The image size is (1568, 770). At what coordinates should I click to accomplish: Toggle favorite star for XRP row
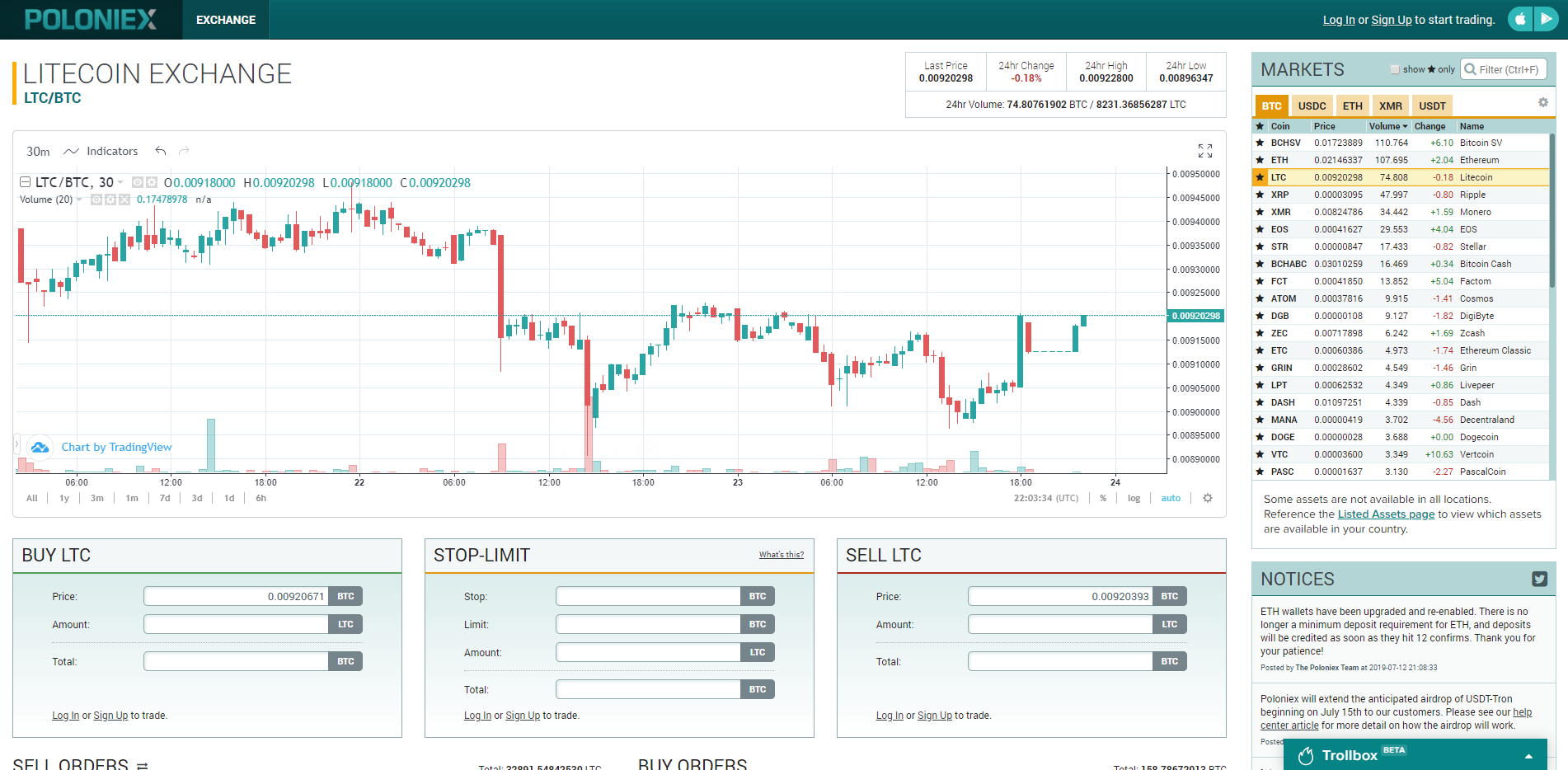coord(1260,195)
